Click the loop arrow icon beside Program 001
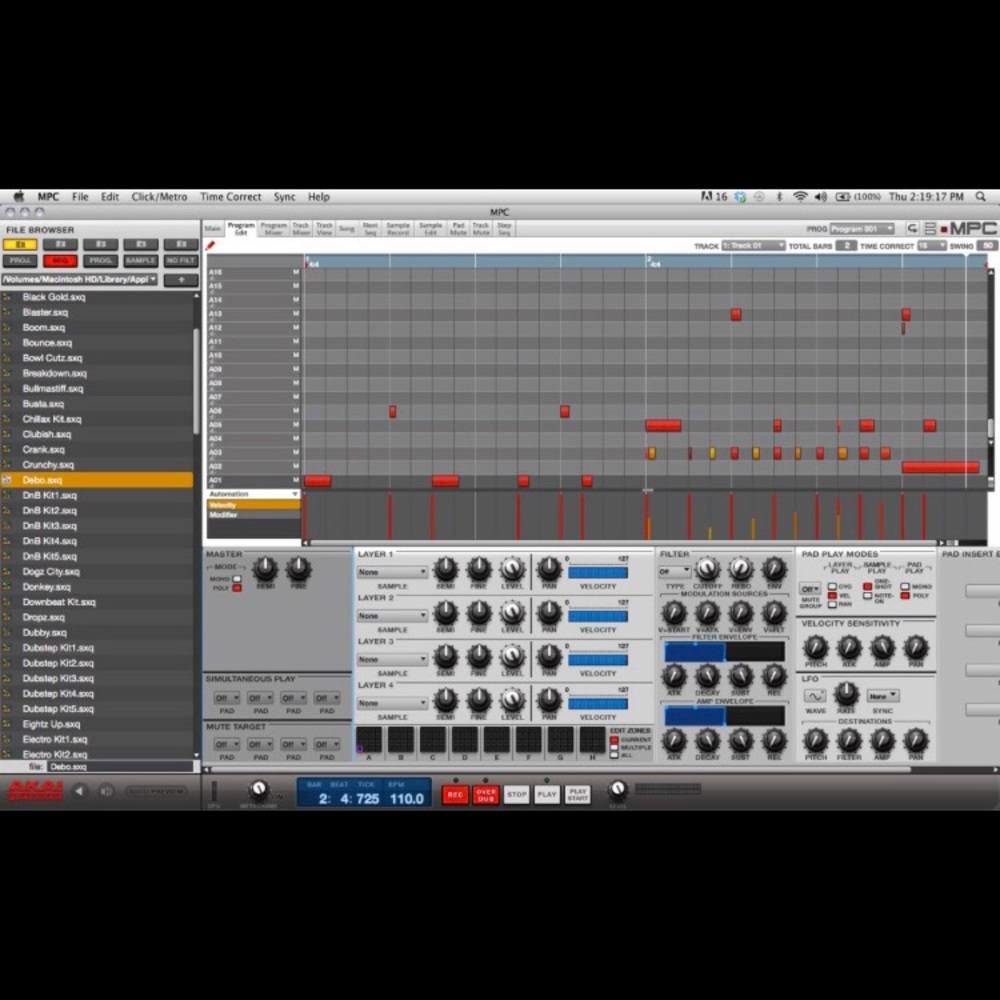The height and width of the screenshot is (1000, 1000). point(913,228)
